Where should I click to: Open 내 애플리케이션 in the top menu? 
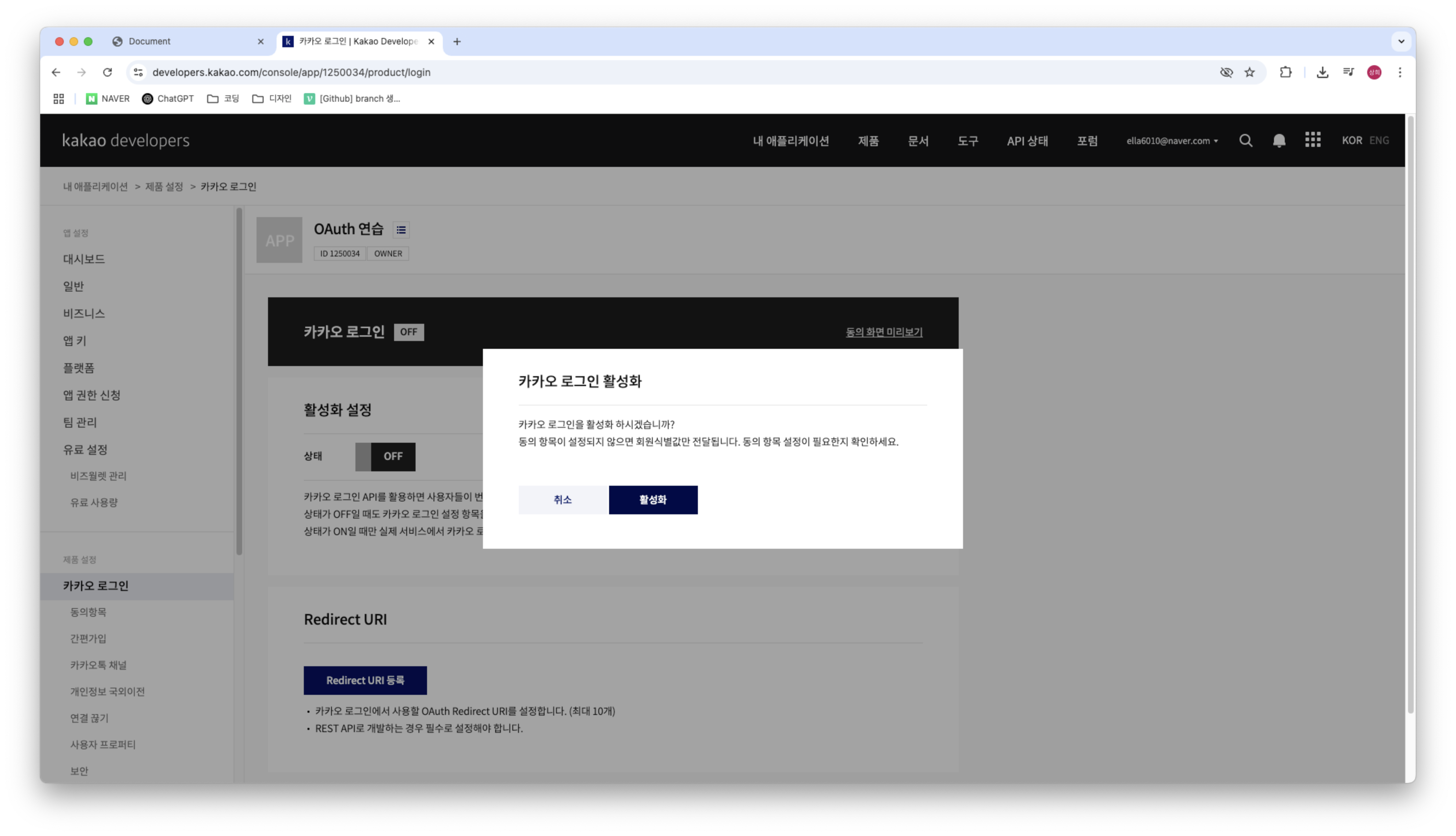(x=791, y=141)
